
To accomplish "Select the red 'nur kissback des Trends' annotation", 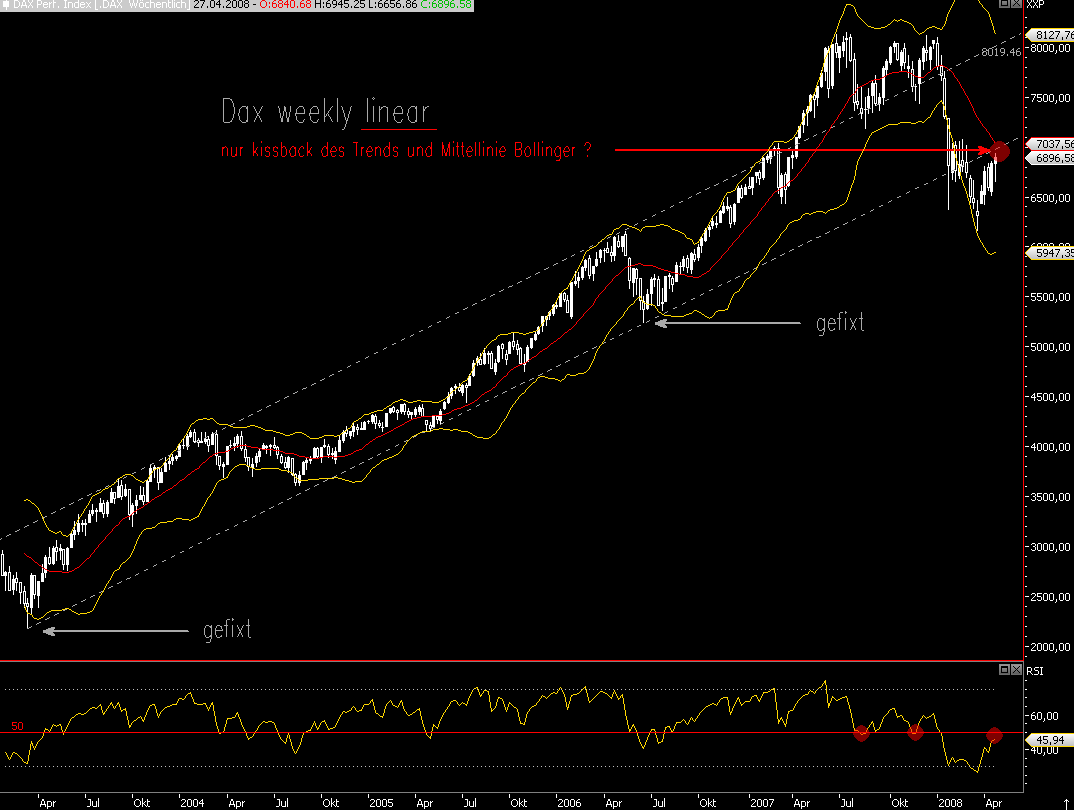I will pos(406,150).
